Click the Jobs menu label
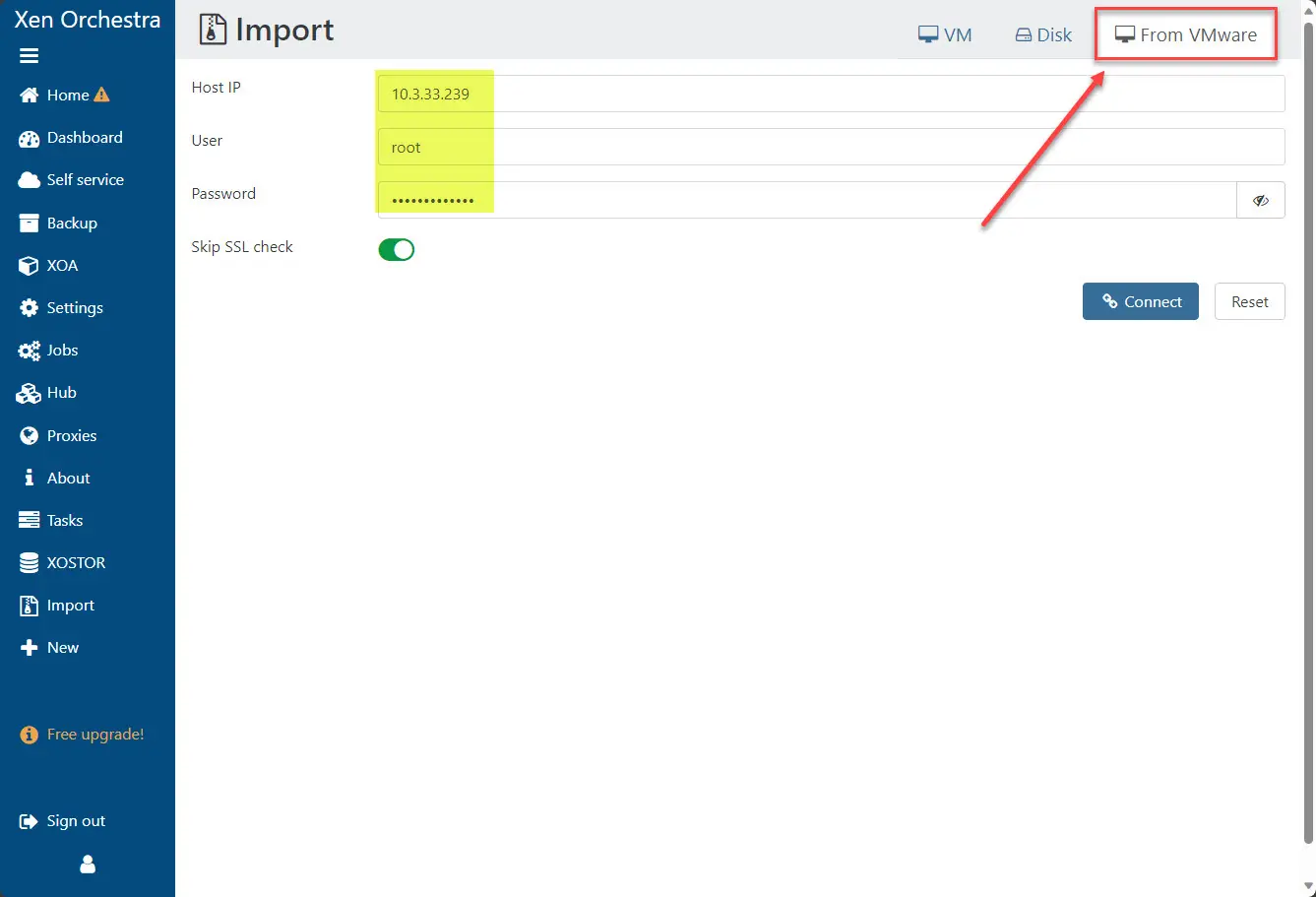This screenshot has width=1316, height=897. point(62,351)
